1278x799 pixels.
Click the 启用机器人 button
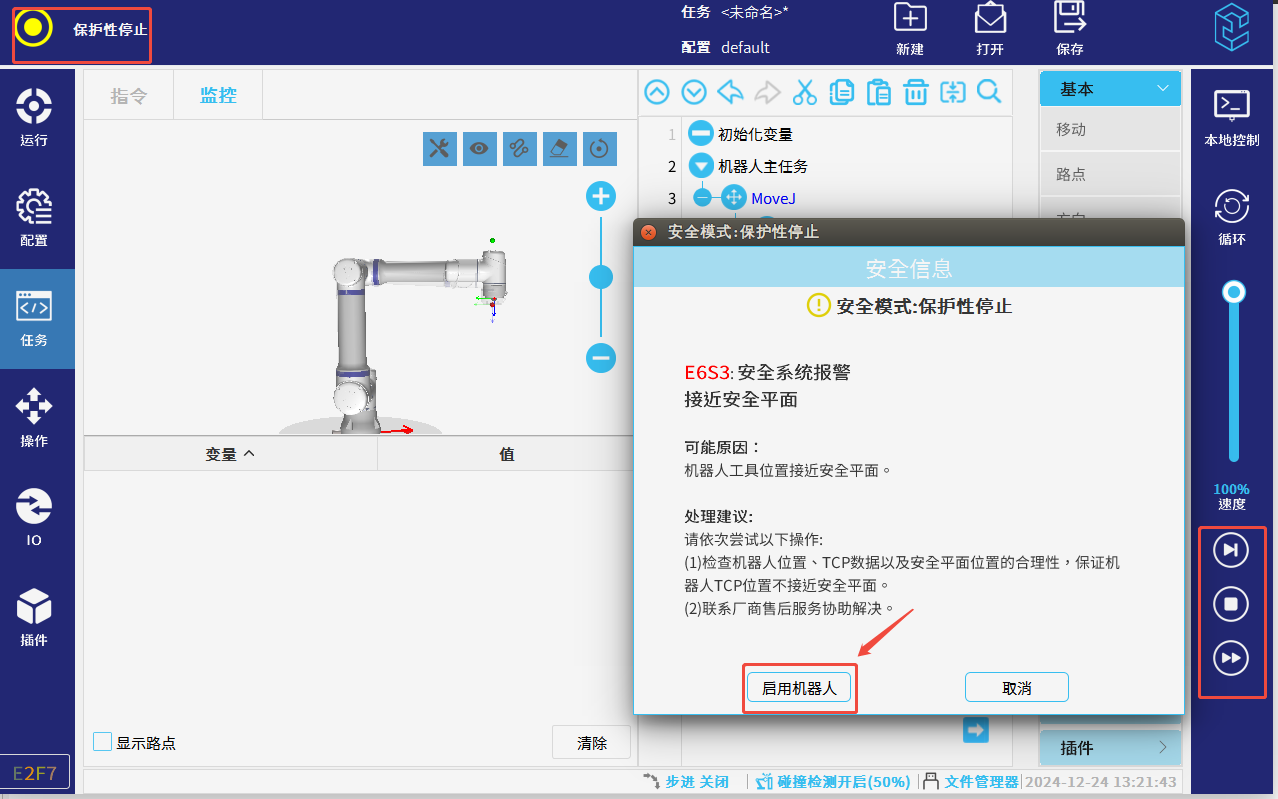pyautogui.click(x=799, y=688)
